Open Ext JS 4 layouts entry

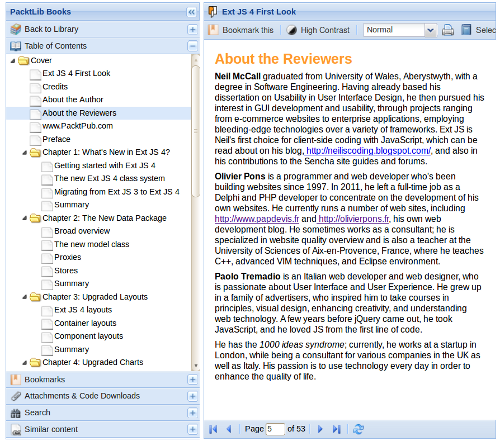[83, 310]
